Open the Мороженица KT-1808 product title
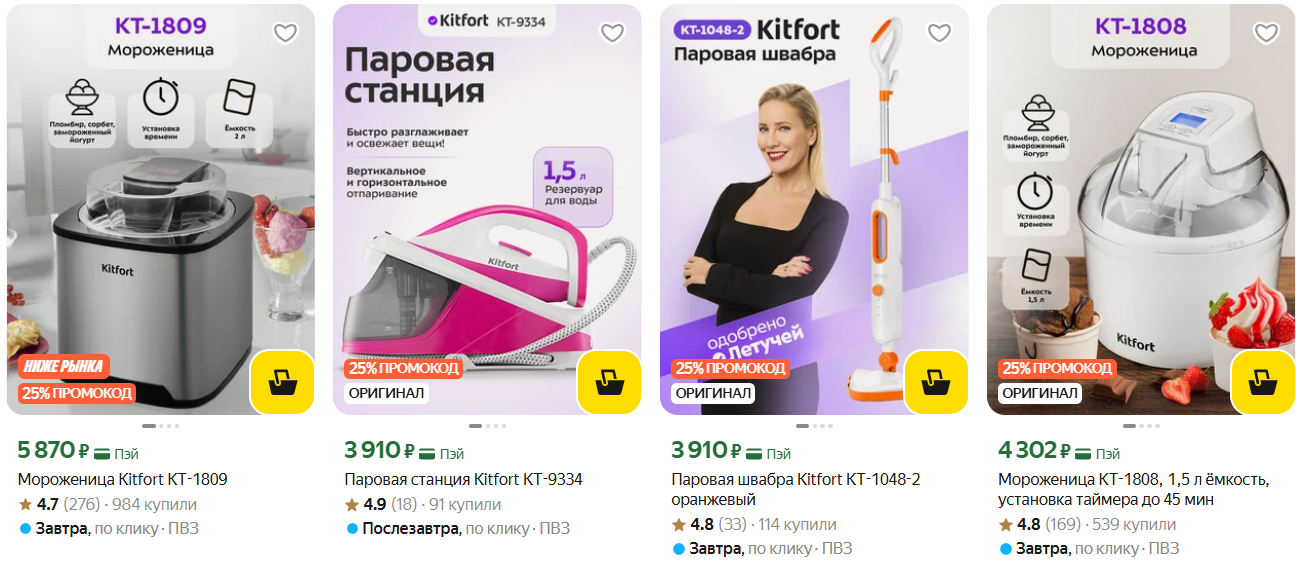 [x=1134, y=489]
